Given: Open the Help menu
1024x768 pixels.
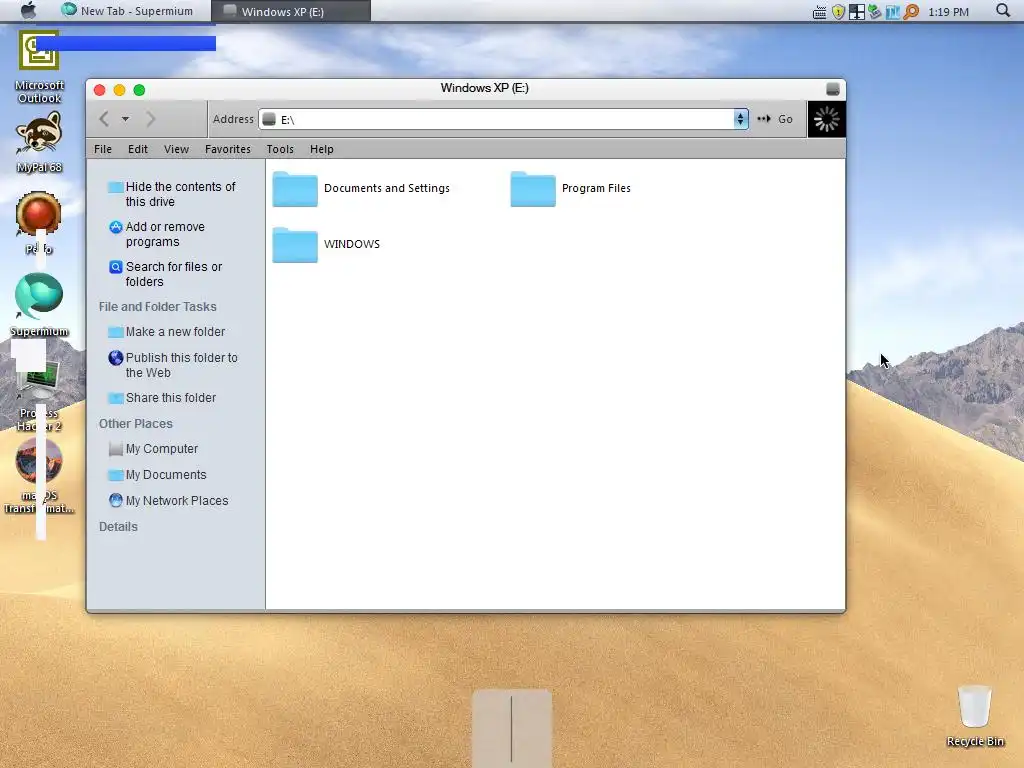Looking at the screenshot, I should 321,149.
